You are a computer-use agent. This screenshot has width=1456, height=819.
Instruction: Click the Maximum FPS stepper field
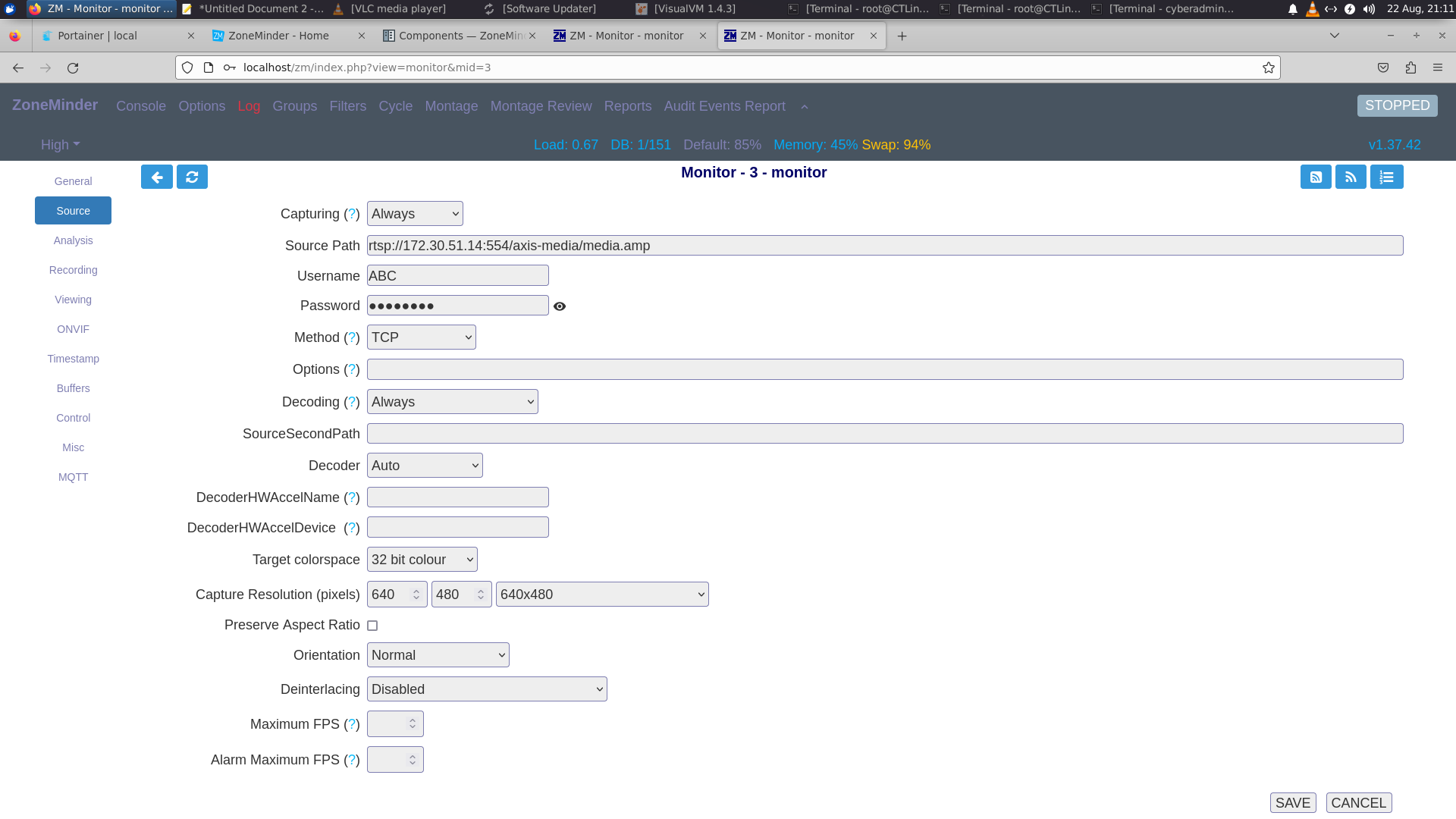395,724
